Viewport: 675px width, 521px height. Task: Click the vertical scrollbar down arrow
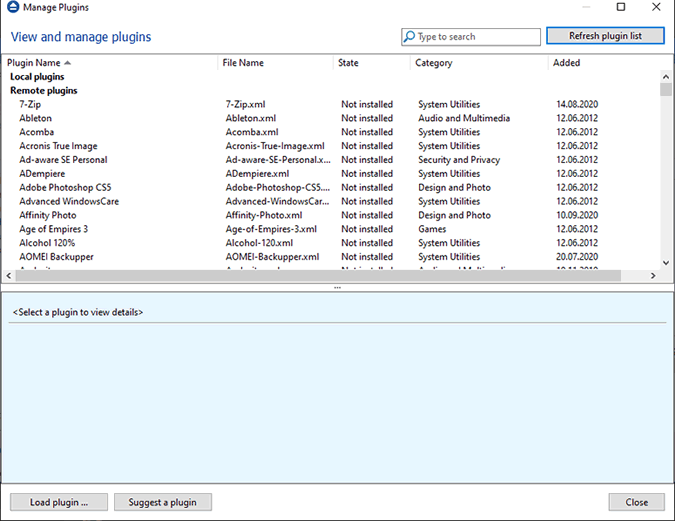tap(666, 262)
